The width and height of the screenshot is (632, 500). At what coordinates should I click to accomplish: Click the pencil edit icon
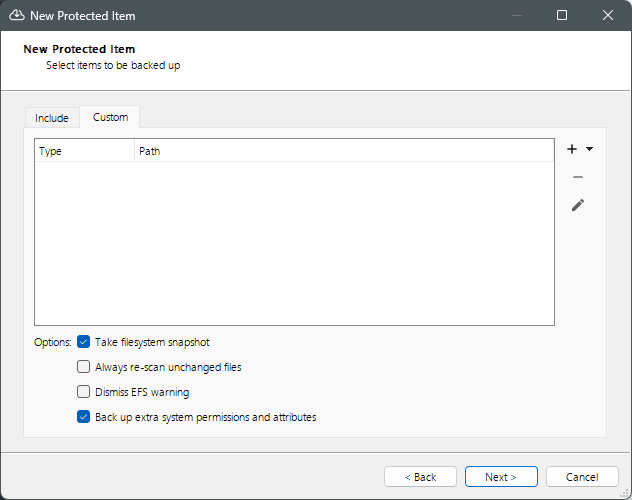point(577,205)
